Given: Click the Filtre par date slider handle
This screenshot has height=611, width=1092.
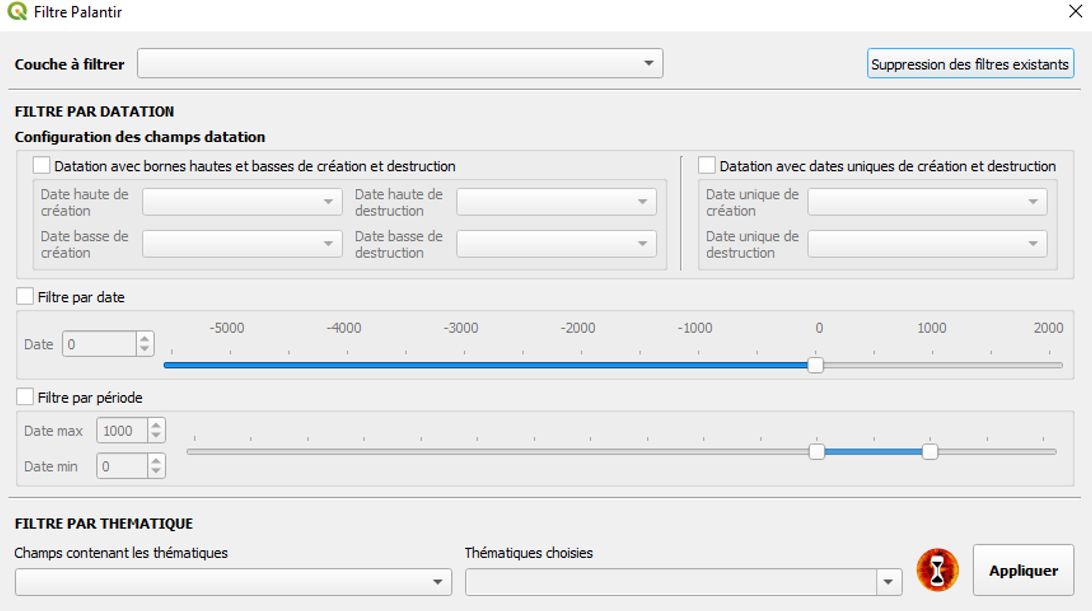Looking at the screenshot, I should [815, 365].
